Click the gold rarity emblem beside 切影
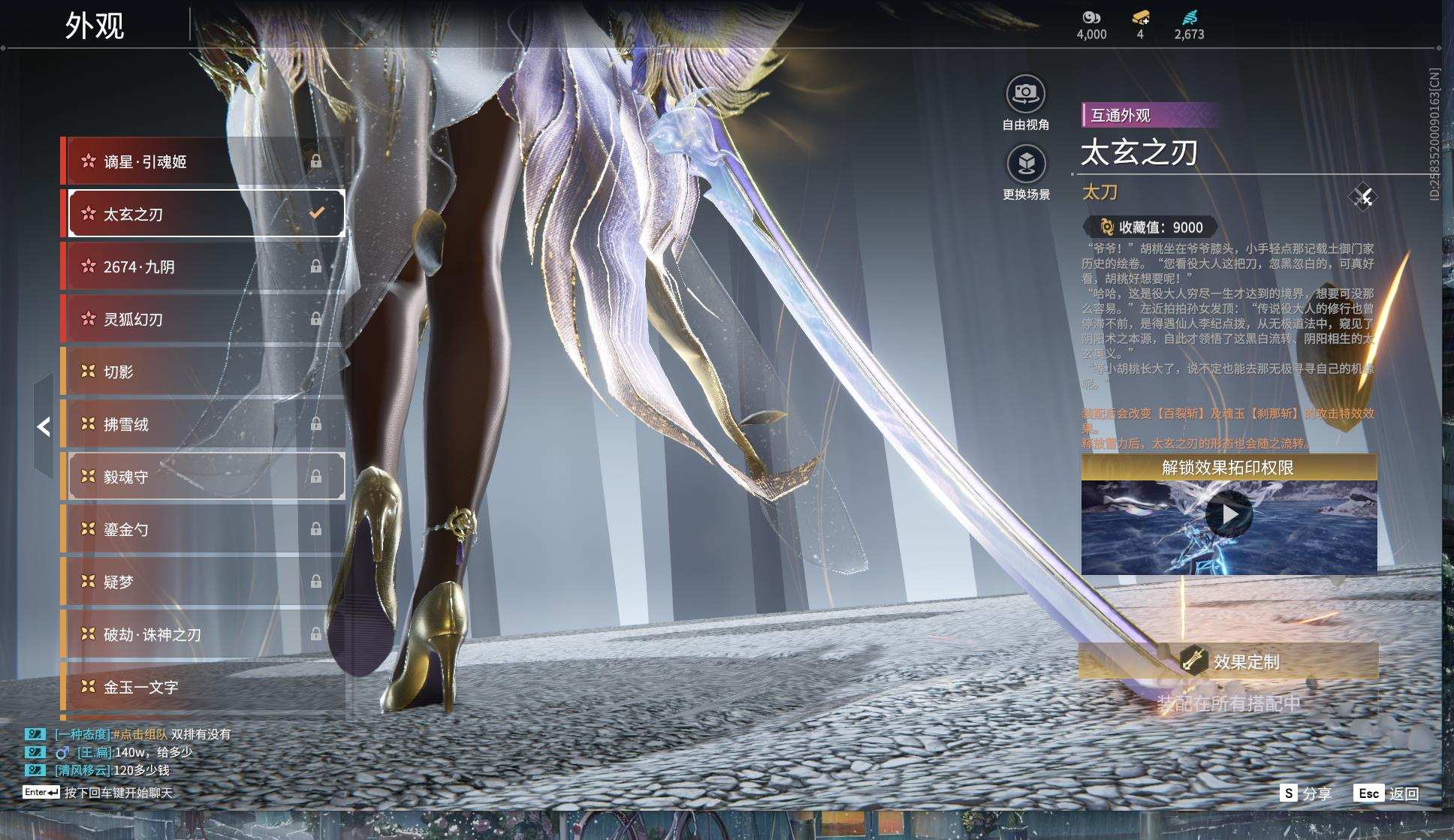This screenshot has width=1454, height=840. pos(89,371)
